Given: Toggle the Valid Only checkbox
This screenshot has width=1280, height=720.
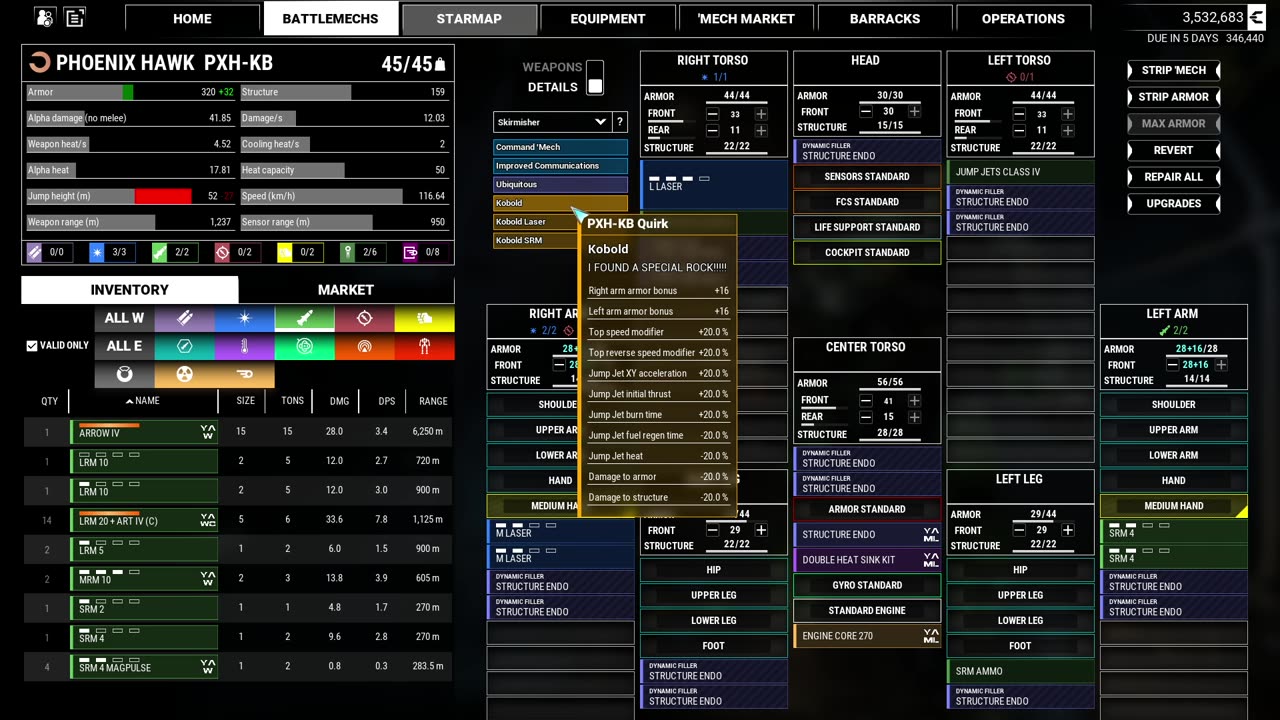Looking at the screenshot, I should coord(32,346).
